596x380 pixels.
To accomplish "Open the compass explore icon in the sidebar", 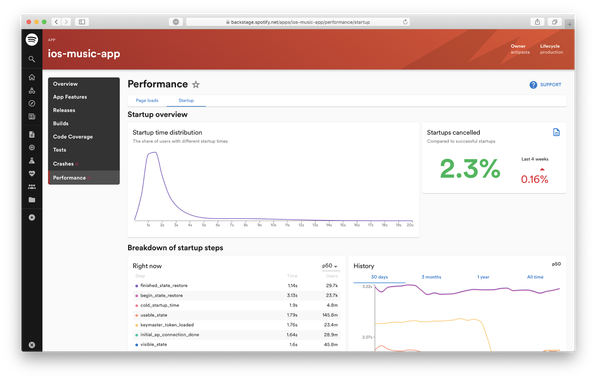I will point(32,103).
